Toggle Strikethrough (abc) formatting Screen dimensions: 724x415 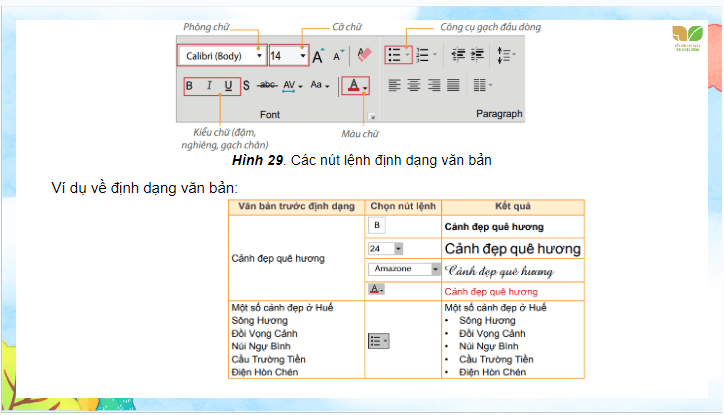[267, 84]
